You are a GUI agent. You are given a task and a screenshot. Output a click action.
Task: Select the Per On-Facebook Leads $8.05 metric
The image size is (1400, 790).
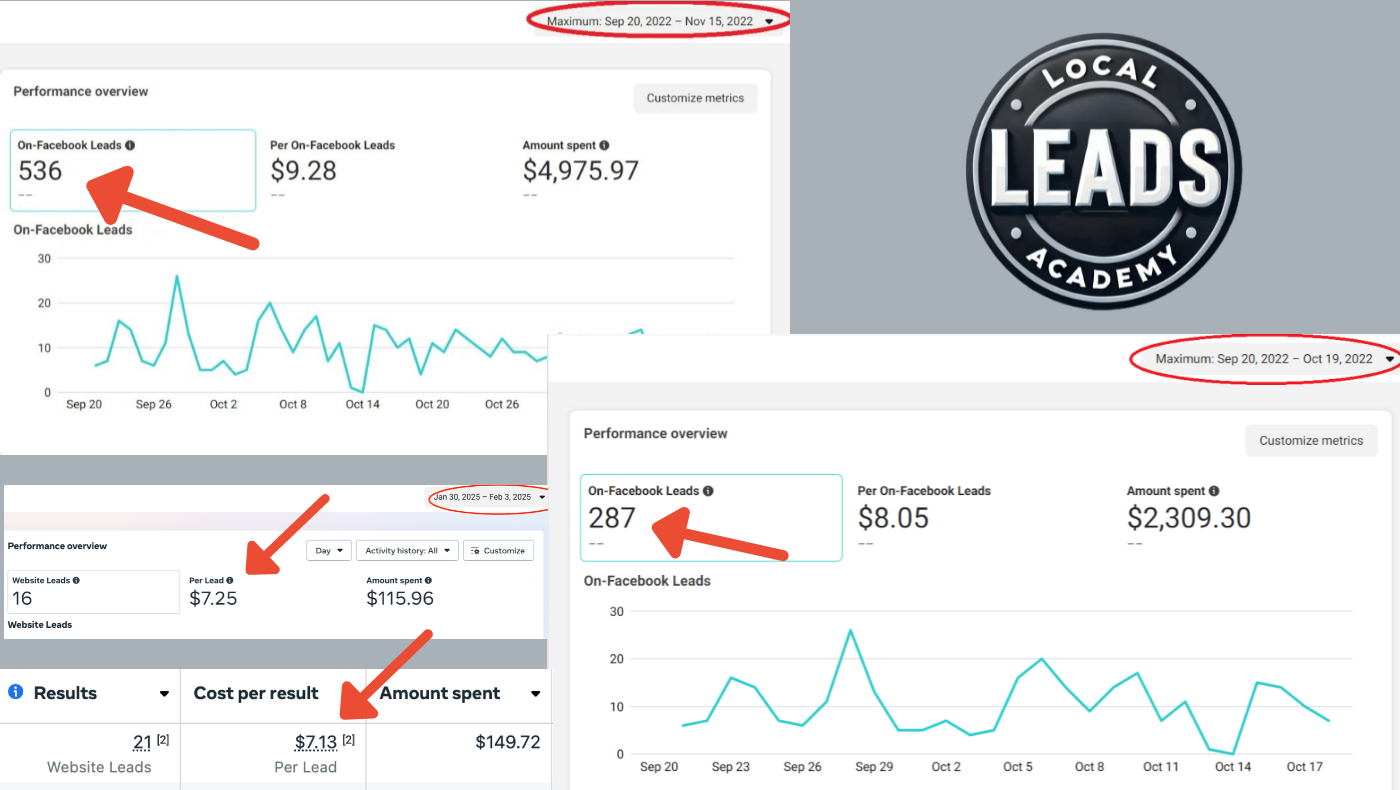[x=924, y=514]
